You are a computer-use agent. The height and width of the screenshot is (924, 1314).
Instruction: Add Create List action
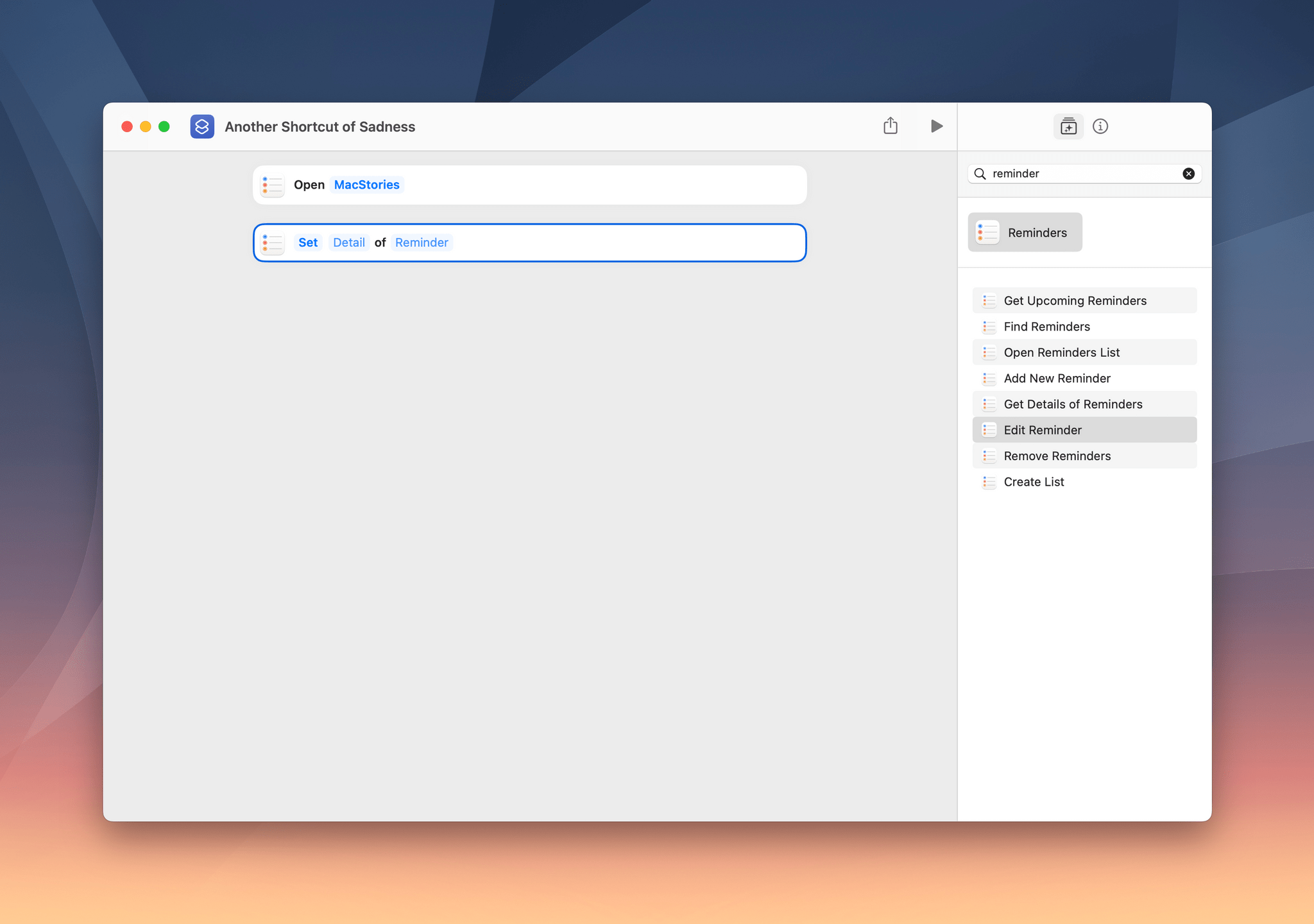(x=1084, y=482)
